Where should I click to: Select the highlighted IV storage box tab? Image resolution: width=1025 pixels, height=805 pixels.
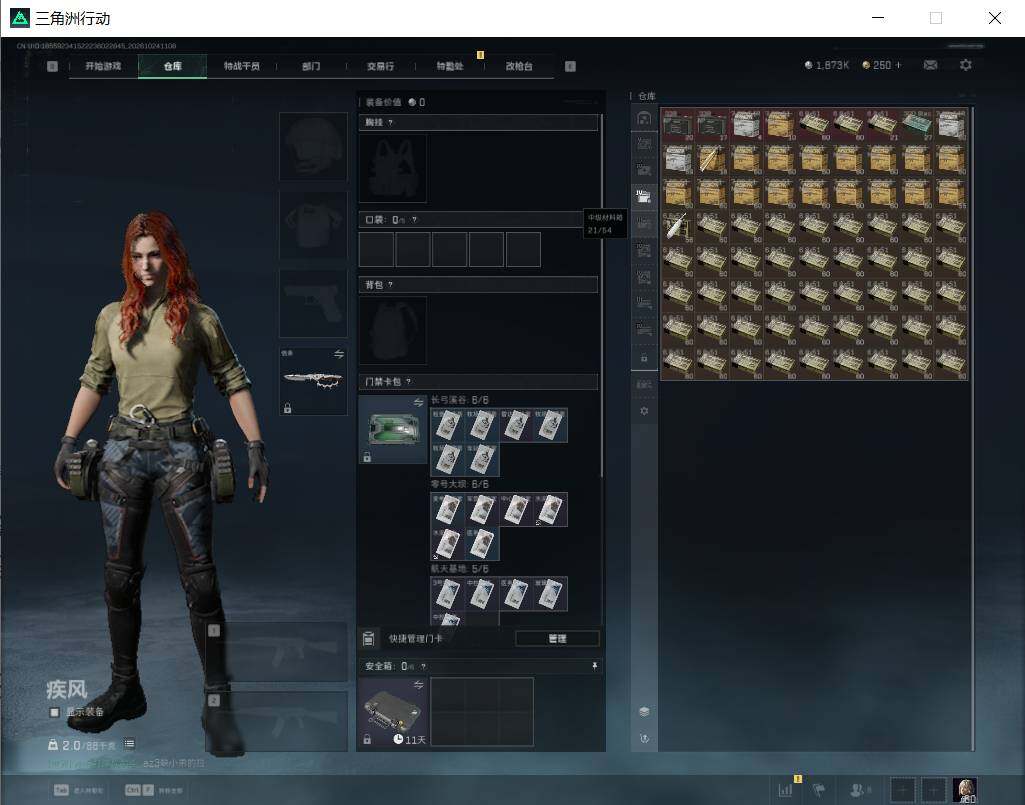644,196
